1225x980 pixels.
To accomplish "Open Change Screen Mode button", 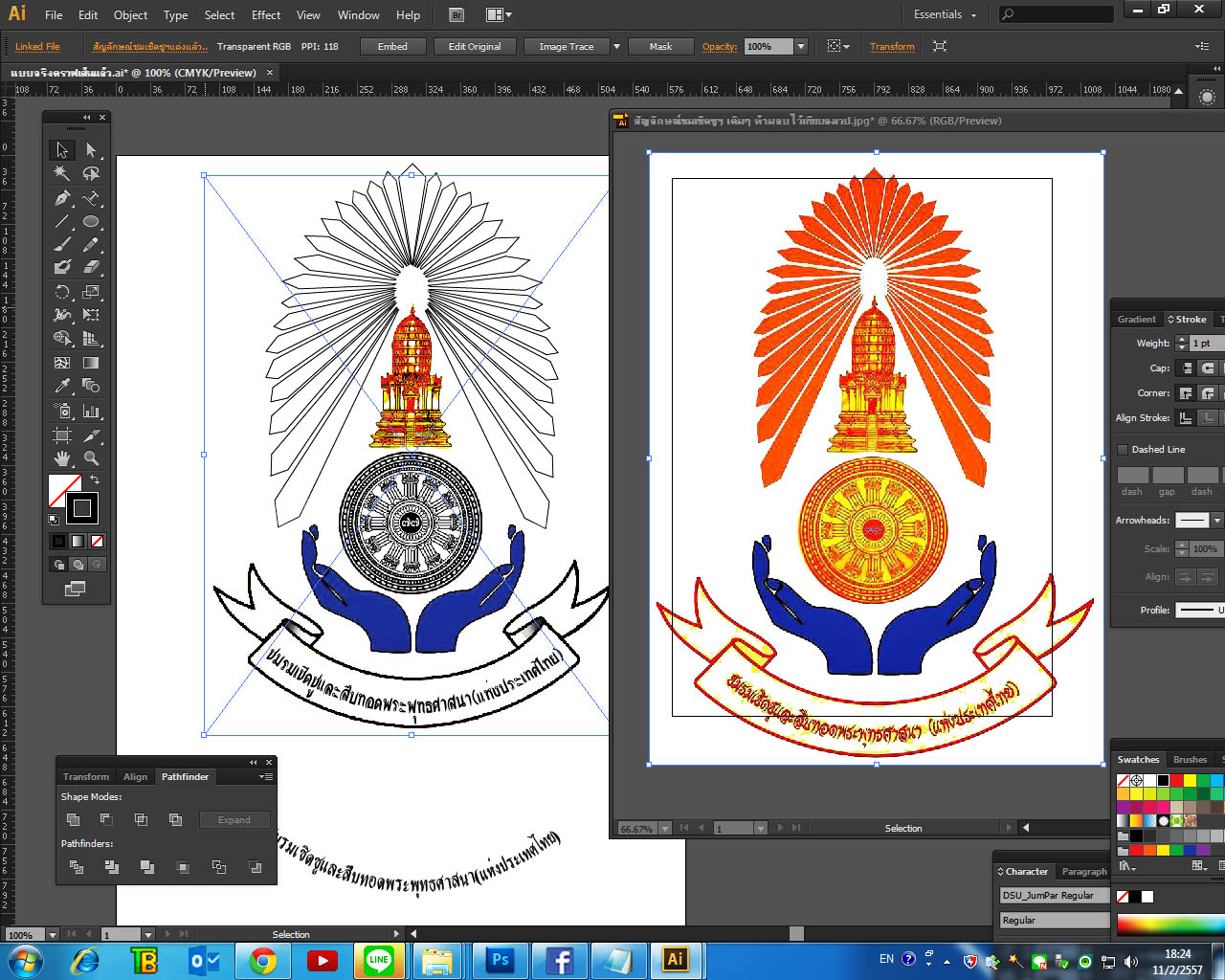I will [75, 589].
